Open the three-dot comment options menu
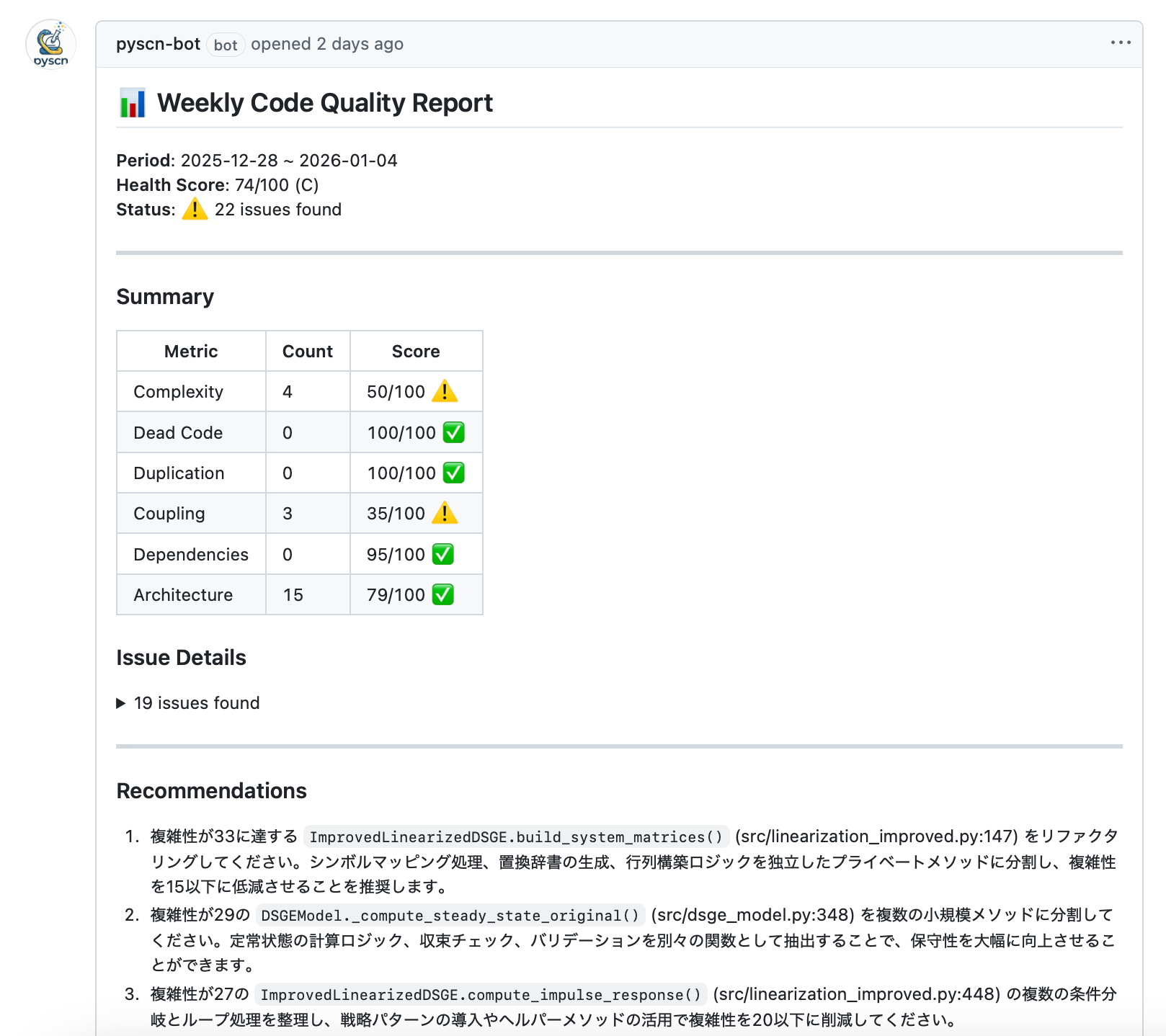 pos(1121,43)
